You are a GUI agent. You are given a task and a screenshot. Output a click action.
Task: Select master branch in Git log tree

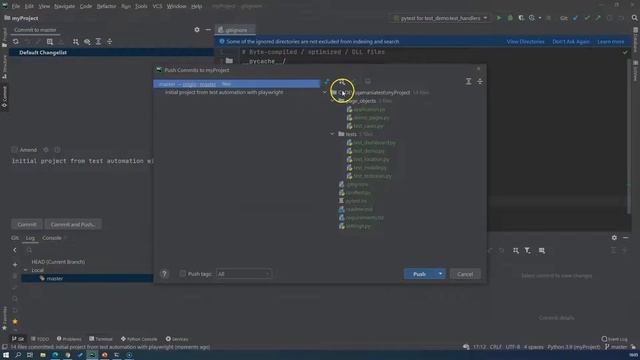coord(55,278)
